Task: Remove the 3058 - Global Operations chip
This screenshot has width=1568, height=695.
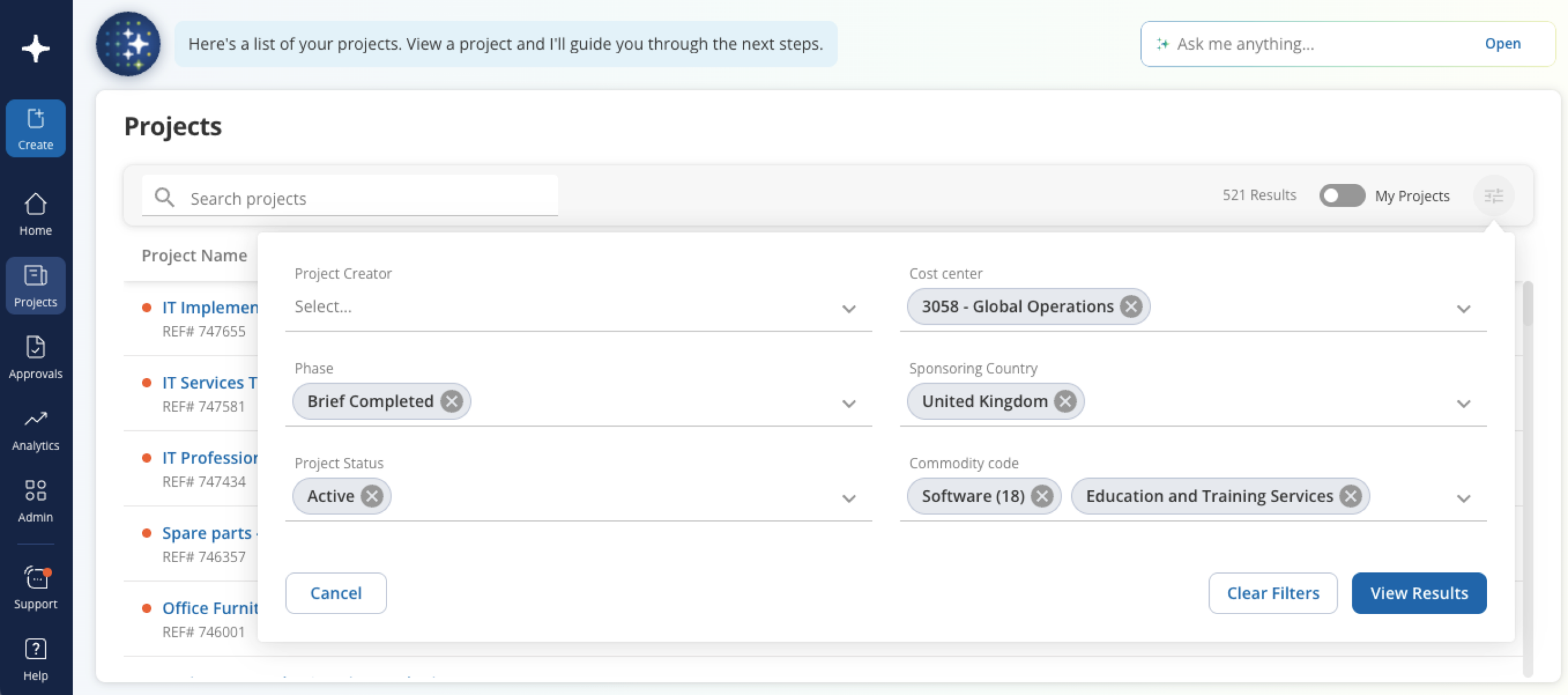Action: pyautogui.click(x=1131, y=306)
